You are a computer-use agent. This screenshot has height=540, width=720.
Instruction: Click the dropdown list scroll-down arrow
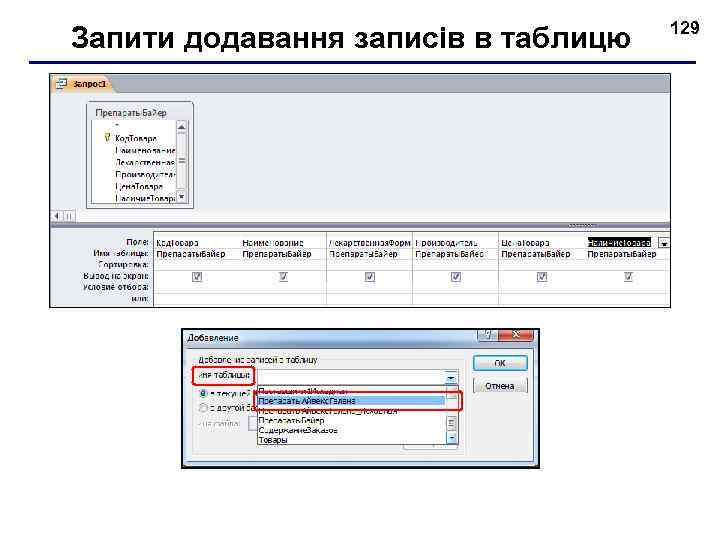point(452,439)
